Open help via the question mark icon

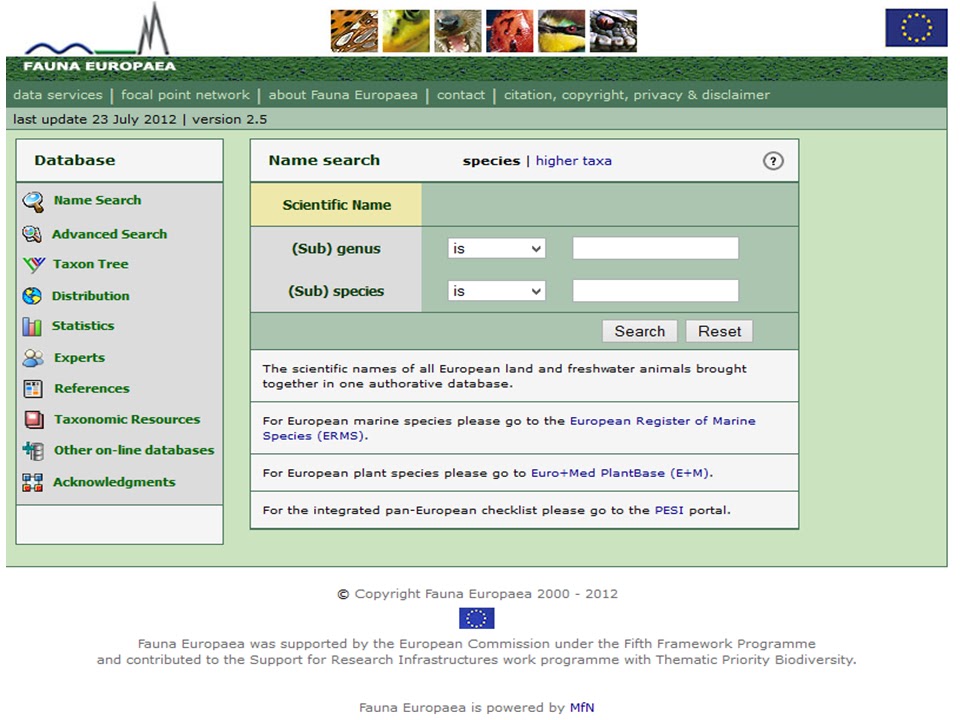pyautogui.click(x=773, y=161)
